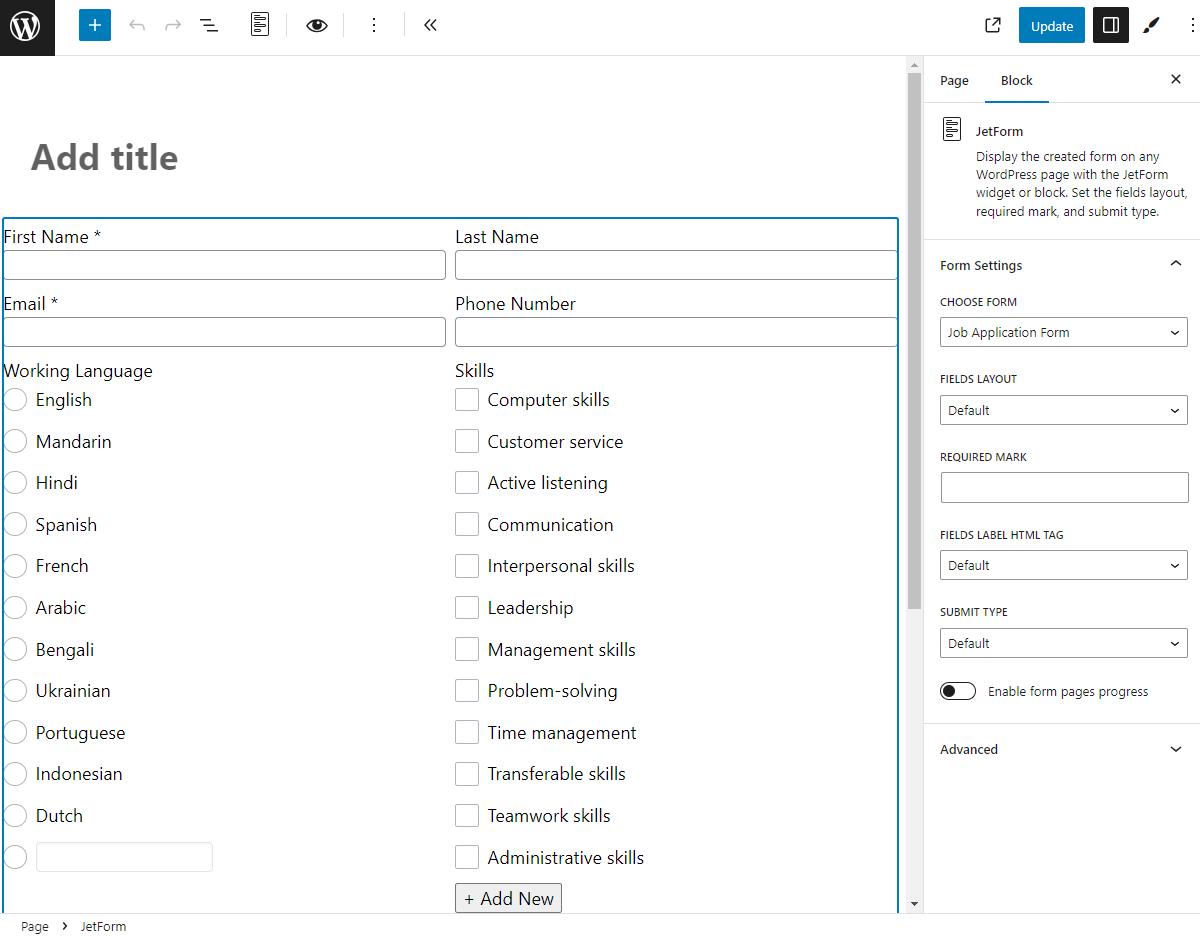Open the Choose Form dropdown
The image size is (1200, 936).
(1063, 333)
